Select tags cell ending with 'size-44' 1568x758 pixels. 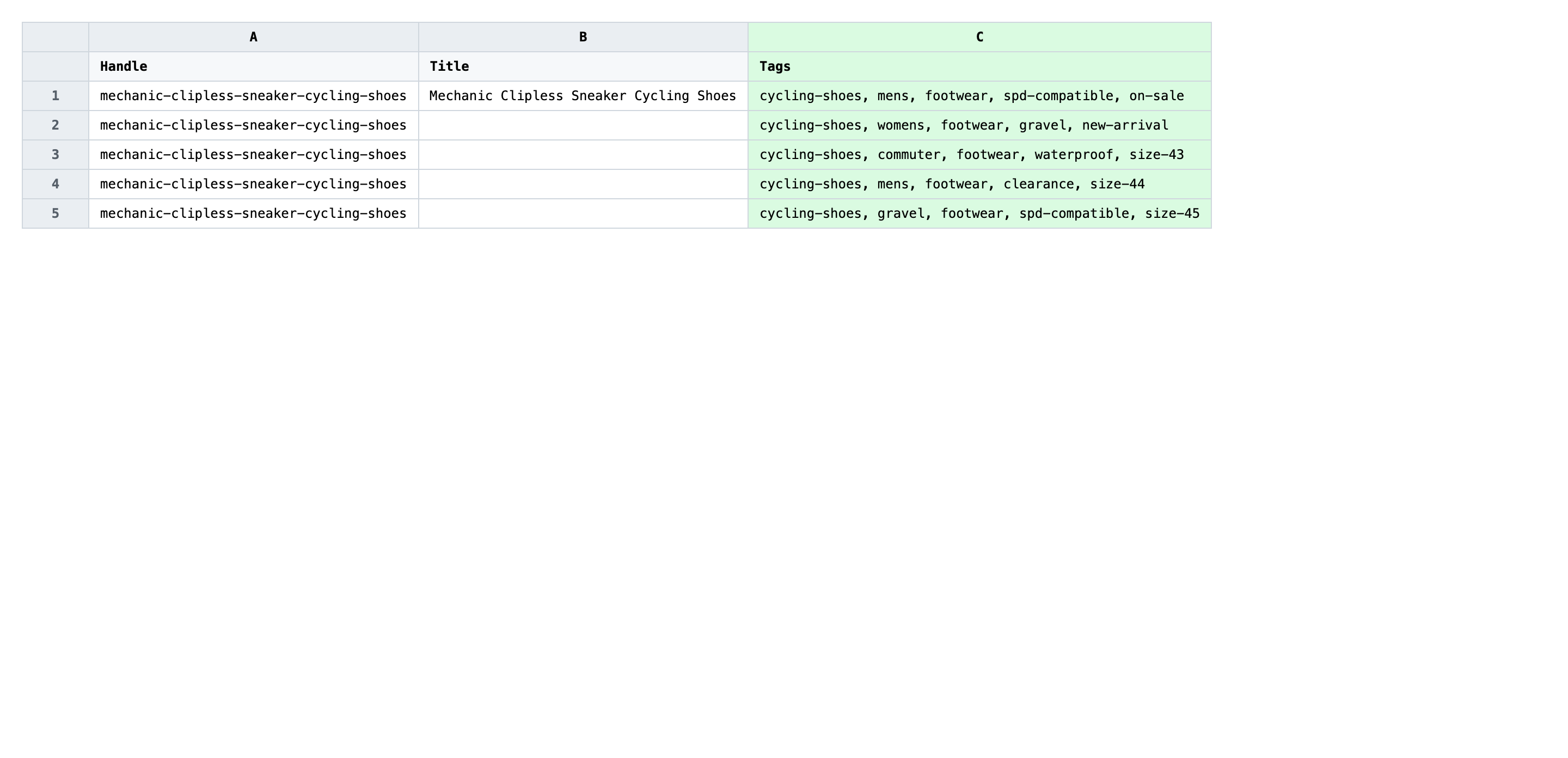tap(979, 184)
